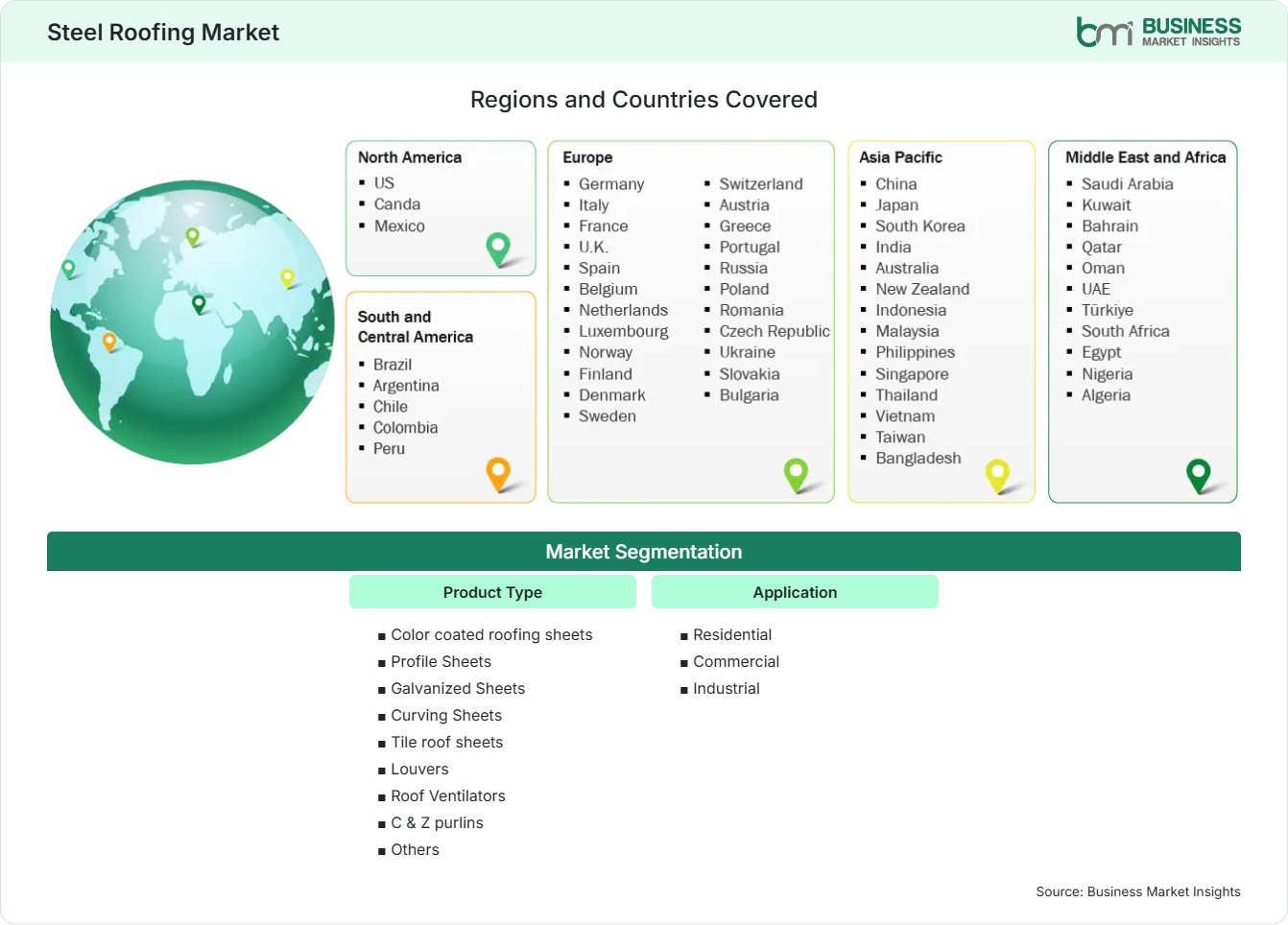
Task: Click the Market Segmentation banner
Action: coord(644,552)
